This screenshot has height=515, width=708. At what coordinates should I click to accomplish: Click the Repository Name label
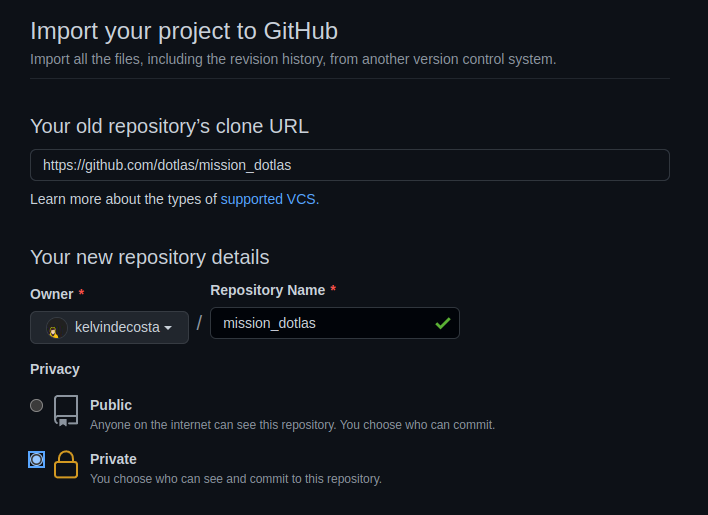click(268, 290)
